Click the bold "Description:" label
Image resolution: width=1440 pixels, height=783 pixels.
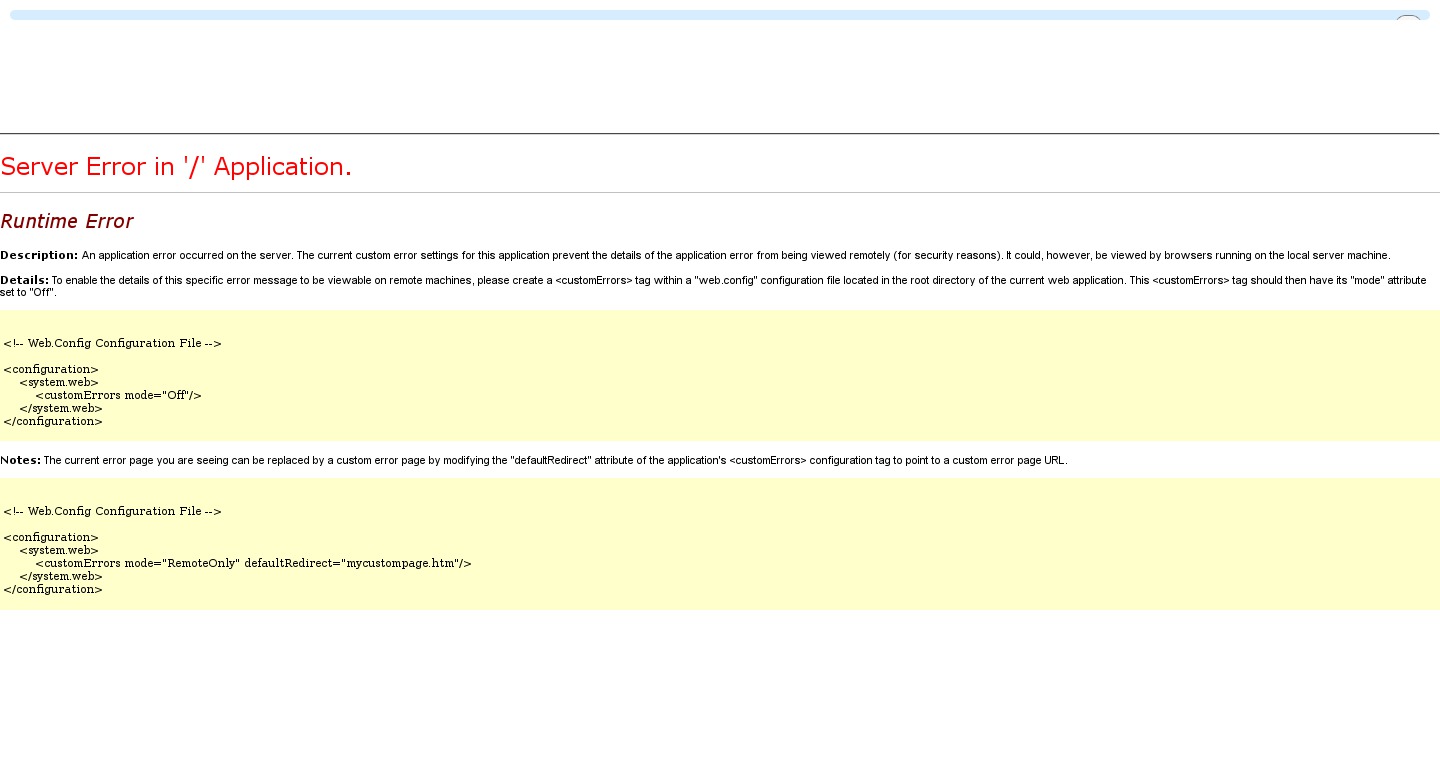click(x=39, y=255)
